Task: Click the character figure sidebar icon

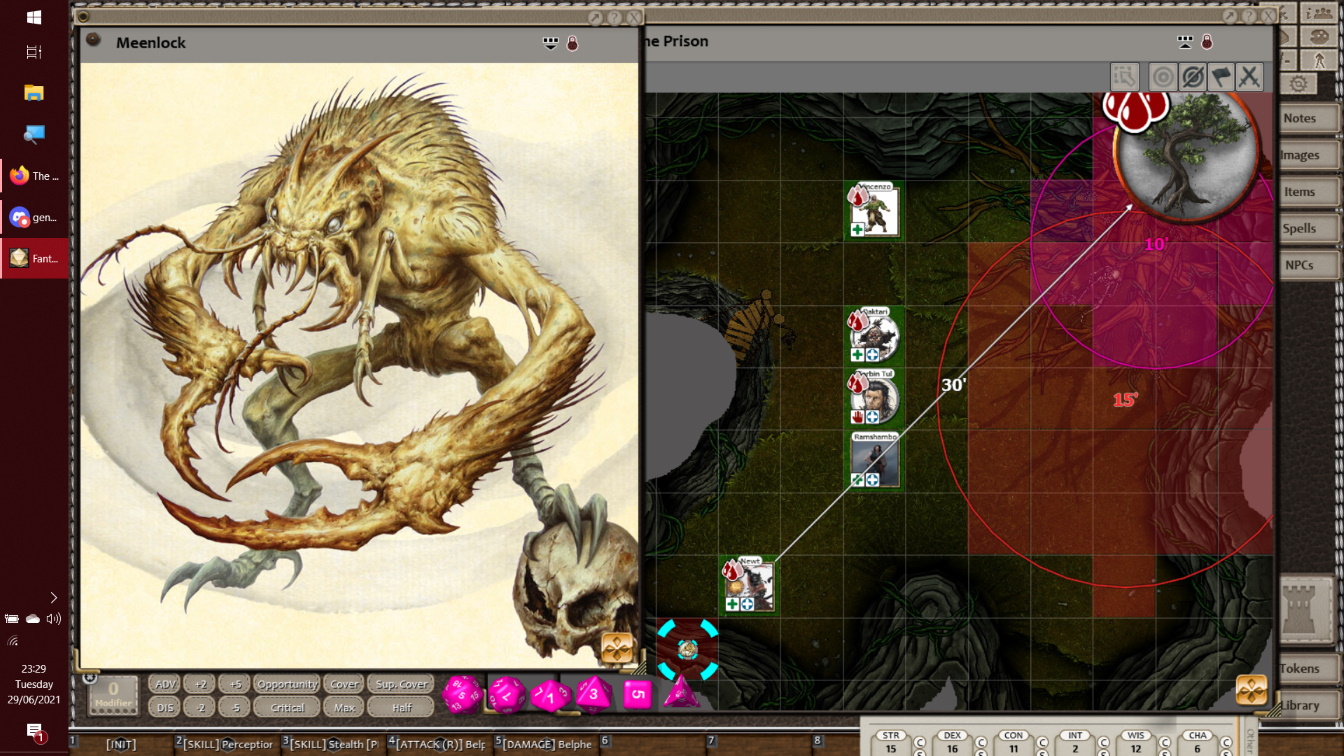Action: click(1320, 60)
